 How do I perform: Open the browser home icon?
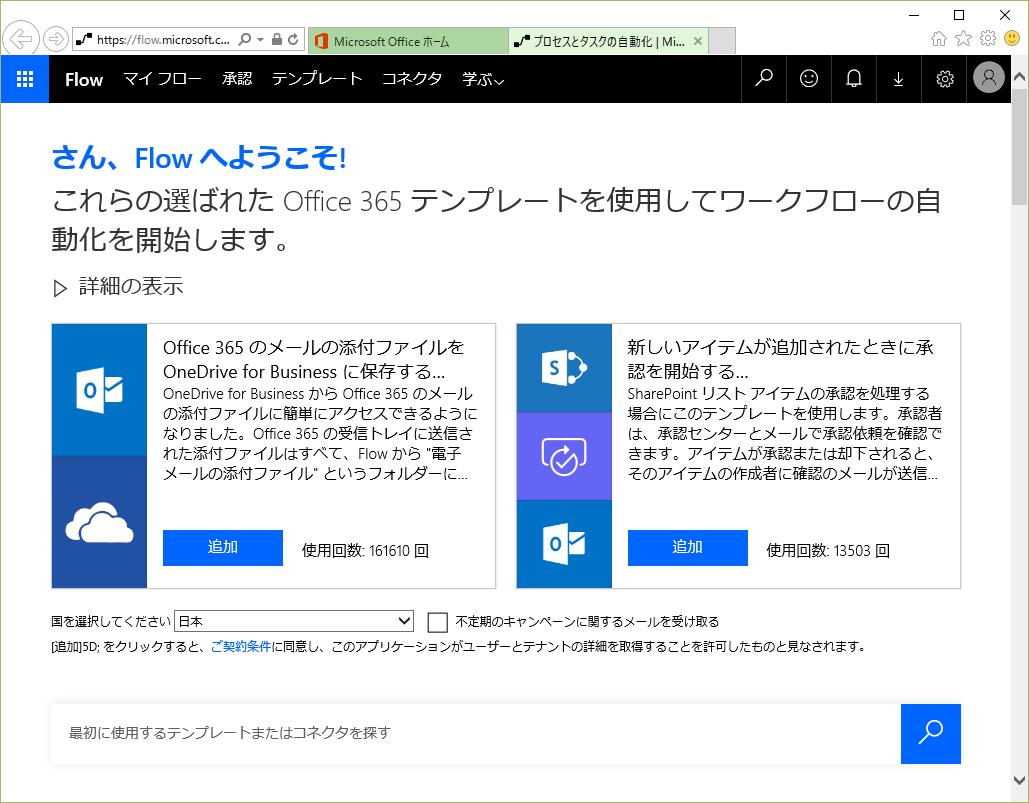click(x=939, y=39)
